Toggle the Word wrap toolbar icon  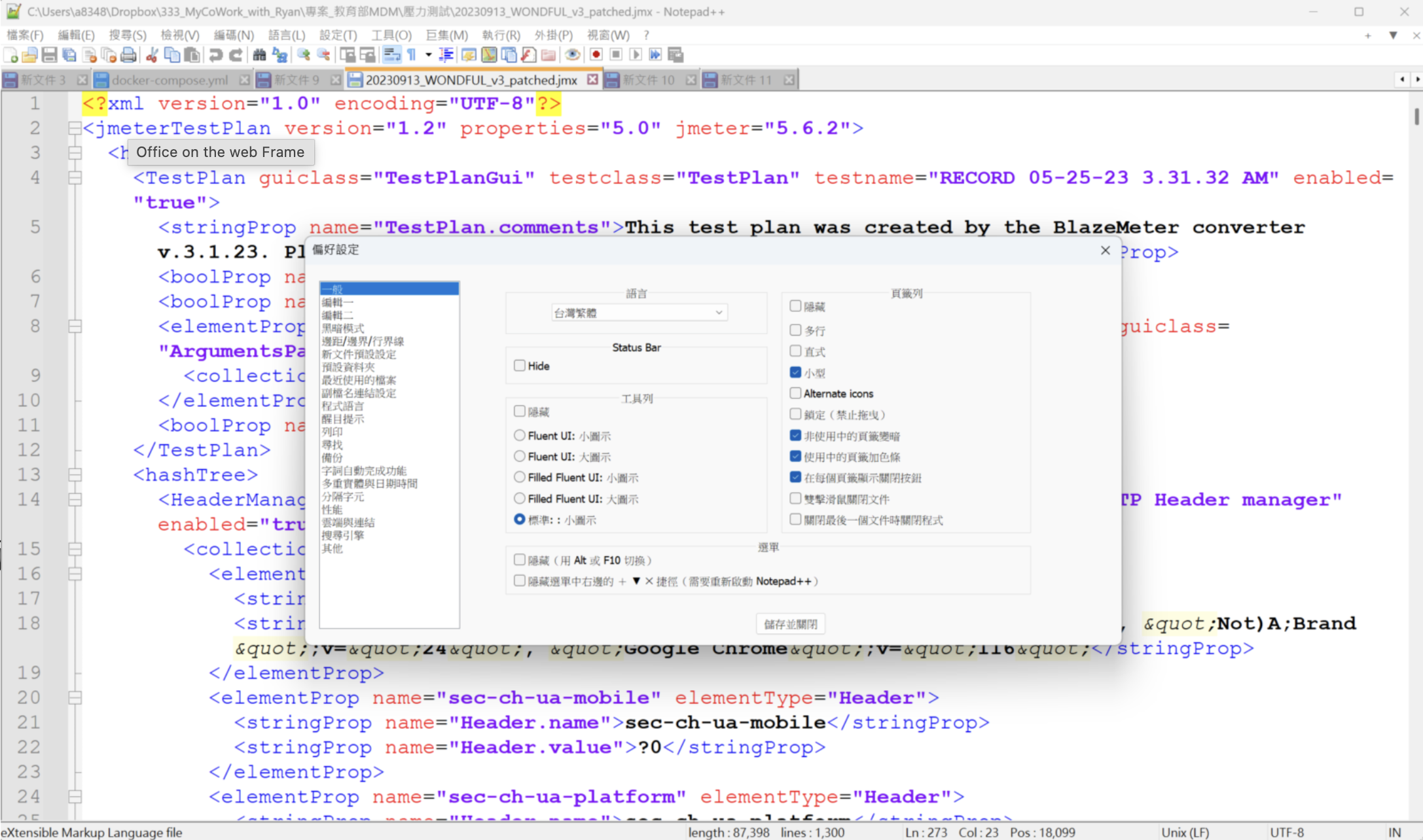391,55
